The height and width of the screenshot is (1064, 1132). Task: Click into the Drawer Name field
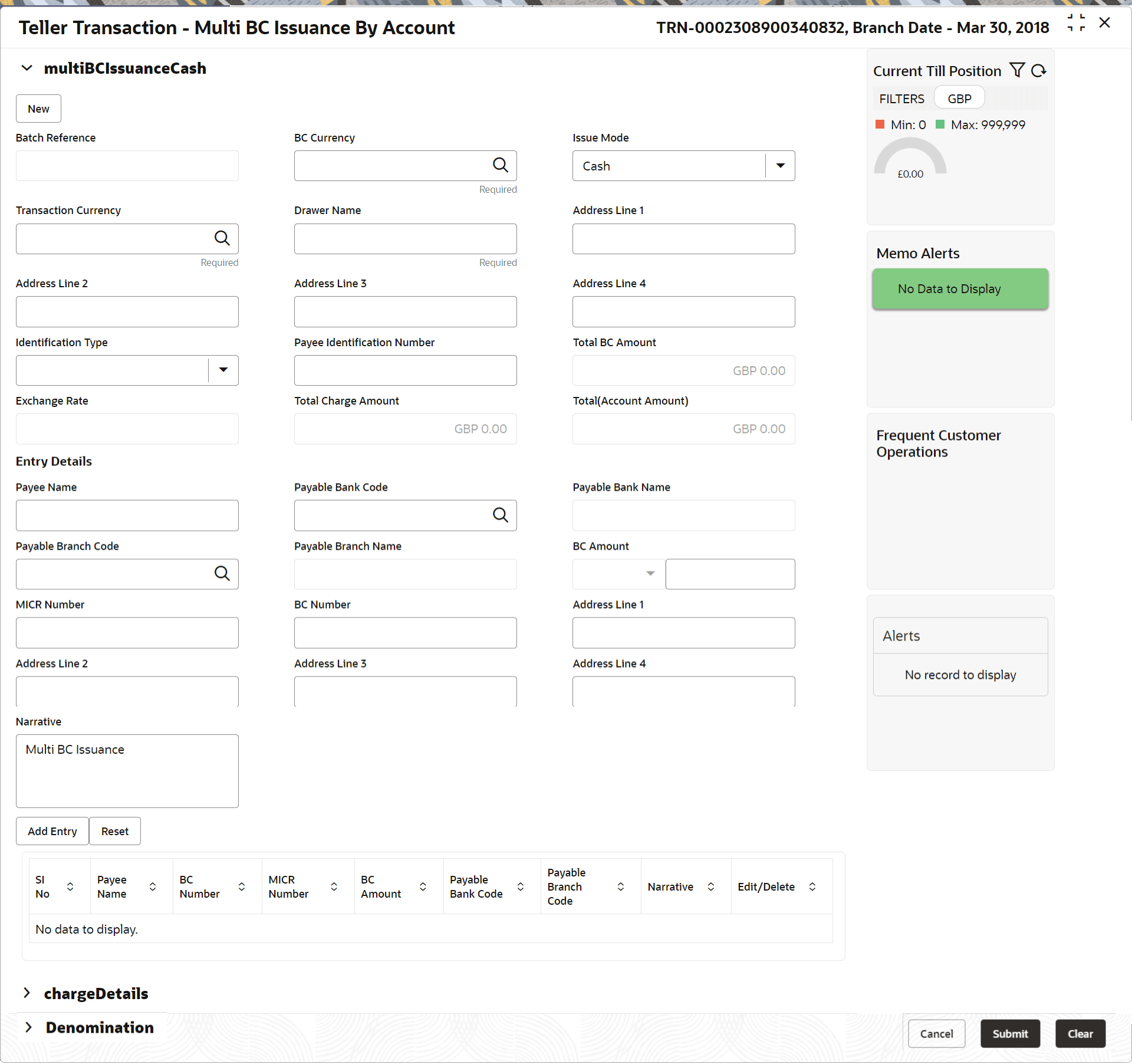(x=405, y=239)
